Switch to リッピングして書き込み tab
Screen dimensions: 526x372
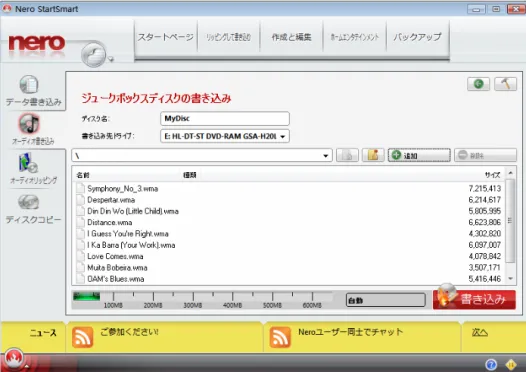pos(228,37)
